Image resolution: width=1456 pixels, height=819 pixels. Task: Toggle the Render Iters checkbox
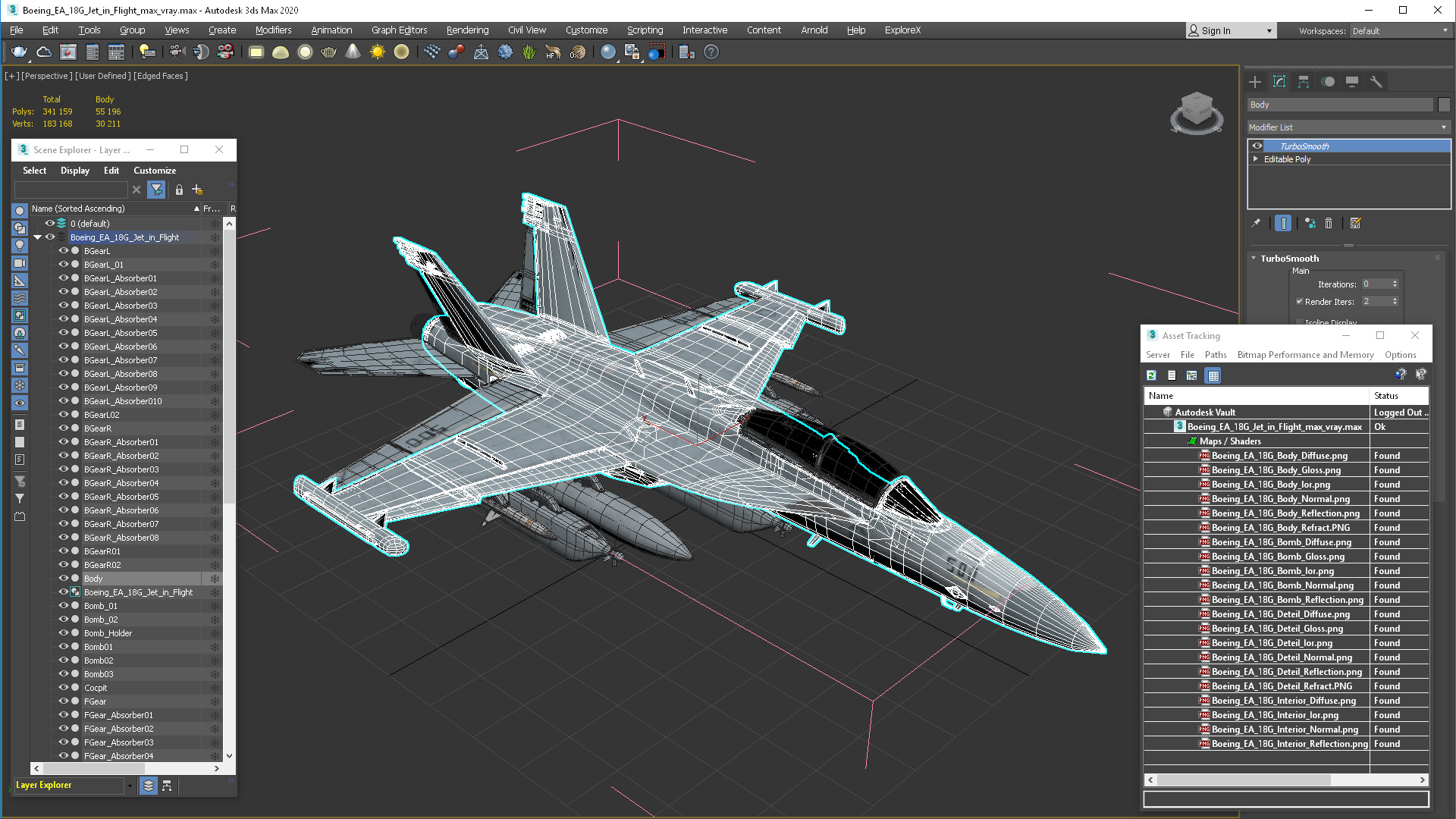tap(1300, 302)
